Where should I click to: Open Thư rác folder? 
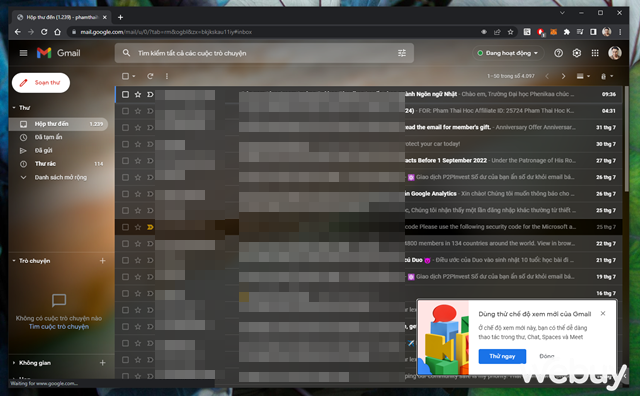(59, 164)
